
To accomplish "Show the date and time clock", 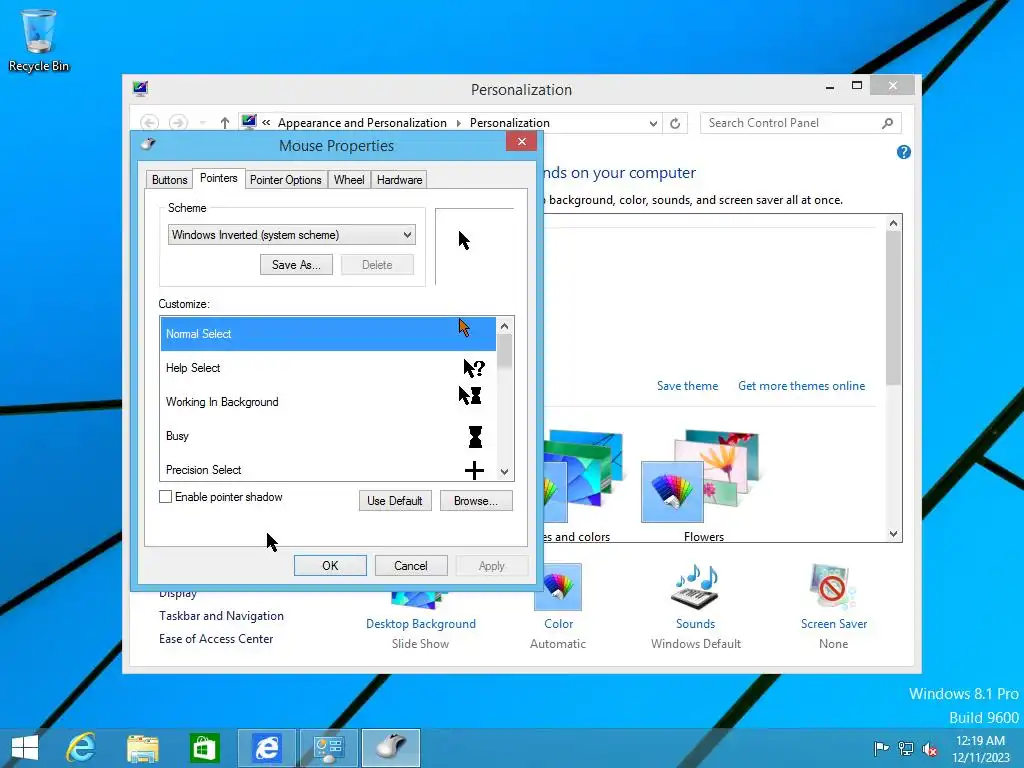I will [x=981, y=748].
